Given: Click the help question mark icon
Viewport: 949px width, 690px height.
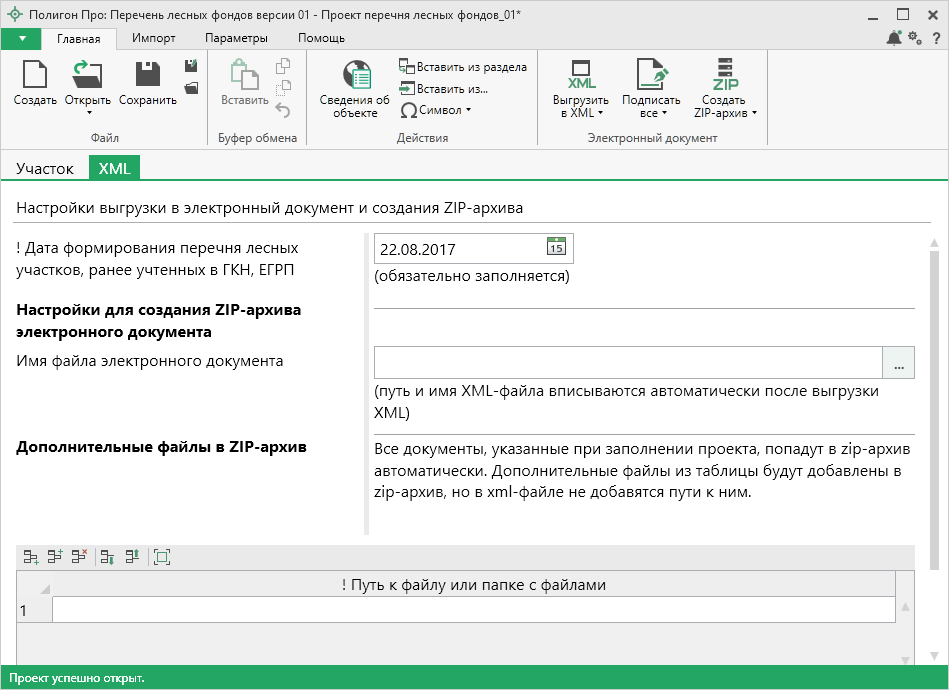Looking at the screenshot, I should [x=935, y=38].
